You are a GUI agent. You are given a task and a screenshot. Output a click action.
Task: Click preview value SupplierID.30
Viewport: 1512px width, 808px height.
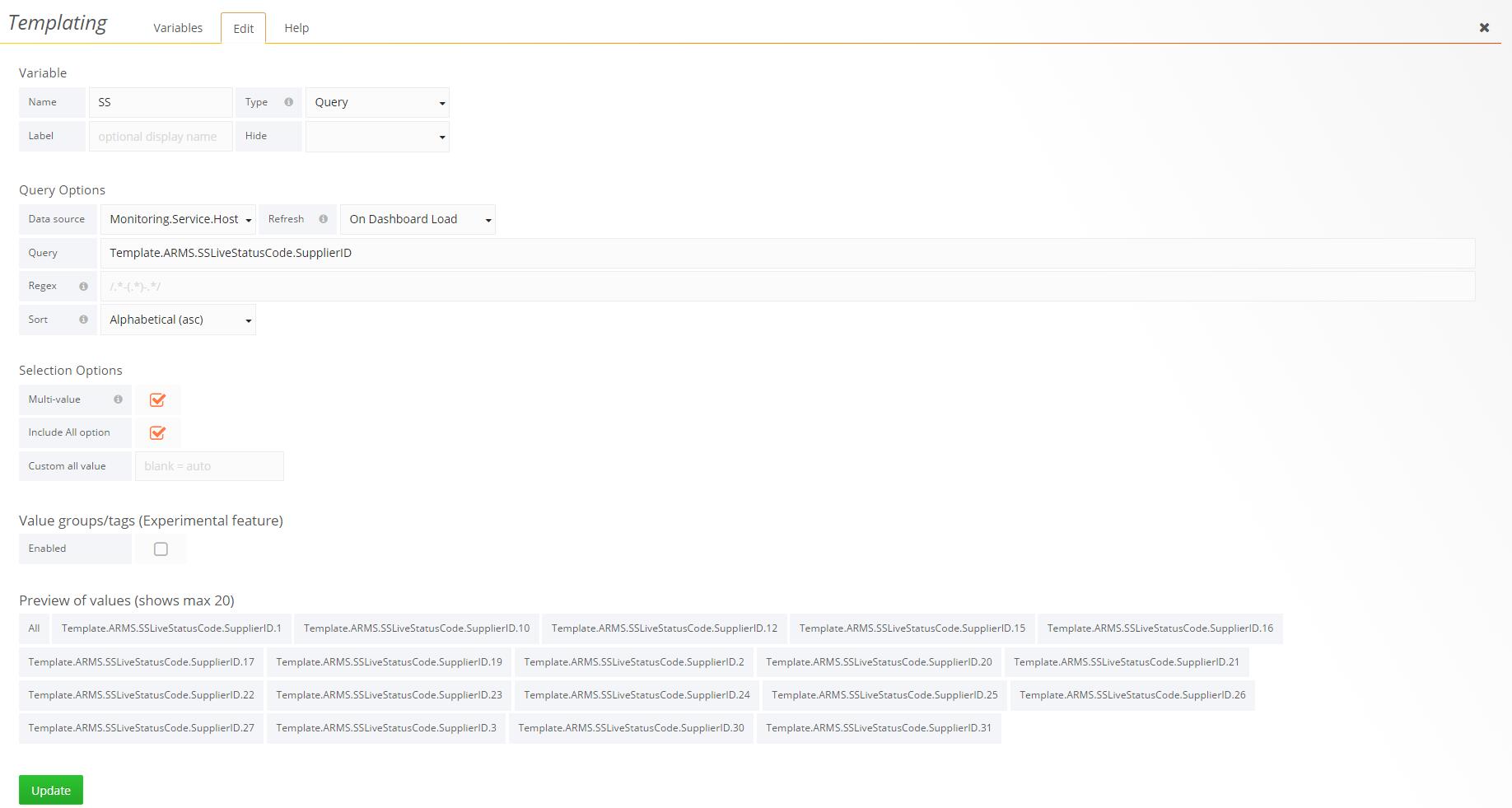(x=631, y=728)
